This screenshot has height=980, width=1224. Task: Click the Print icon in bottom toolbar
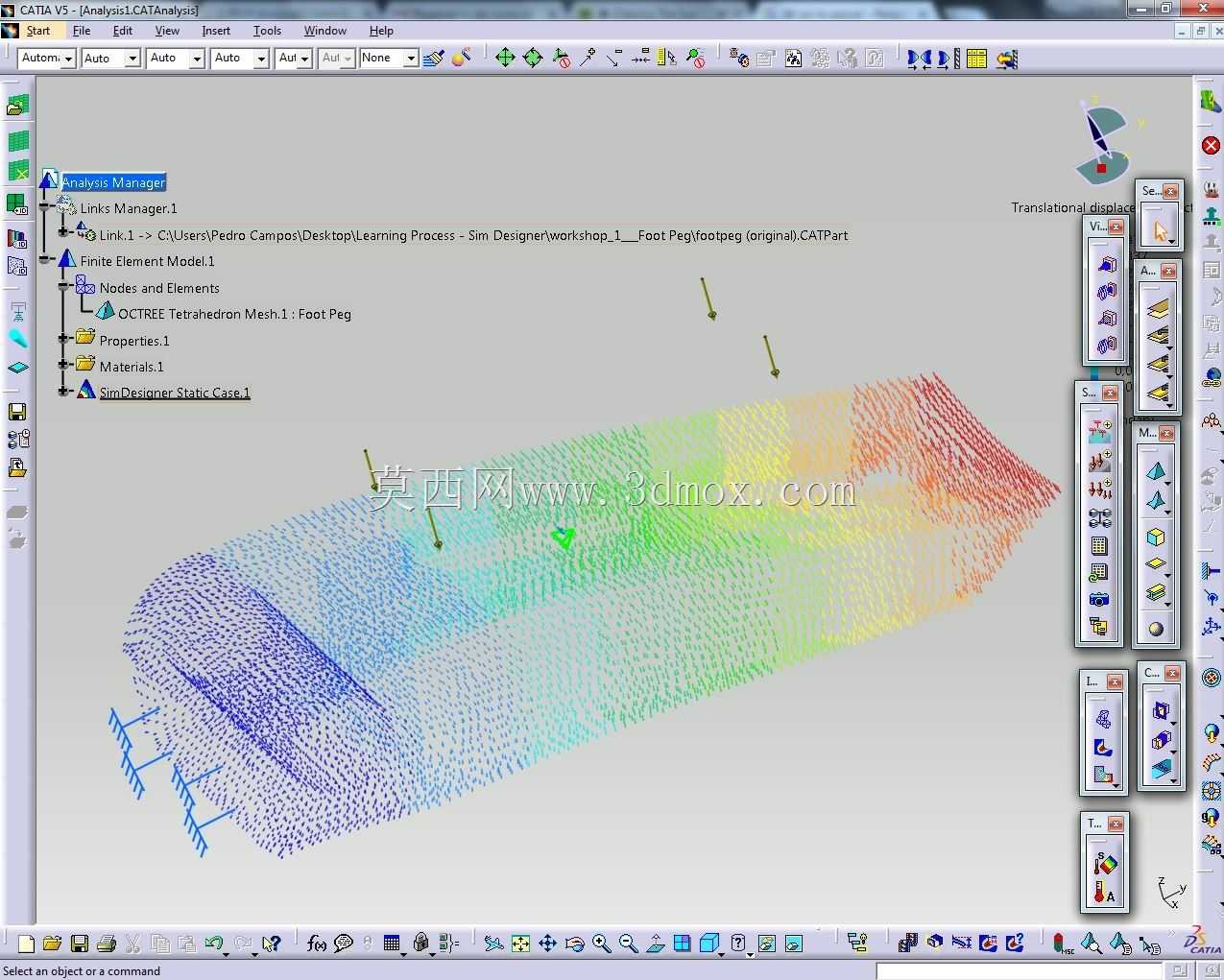106,944
